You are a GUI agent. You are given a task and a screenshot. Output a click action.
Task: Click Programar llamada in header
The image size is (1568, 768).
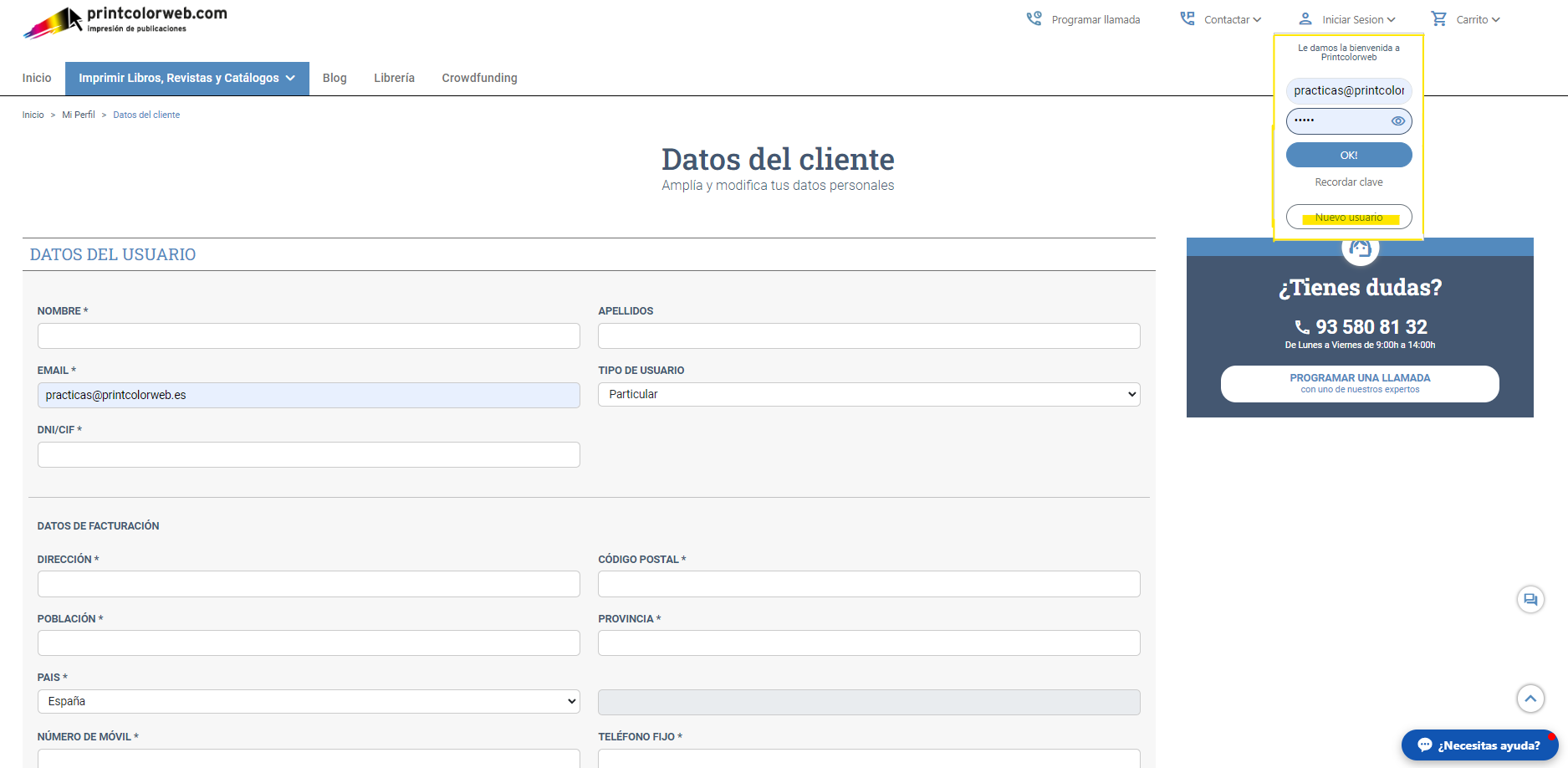[x=1096, y=19]
